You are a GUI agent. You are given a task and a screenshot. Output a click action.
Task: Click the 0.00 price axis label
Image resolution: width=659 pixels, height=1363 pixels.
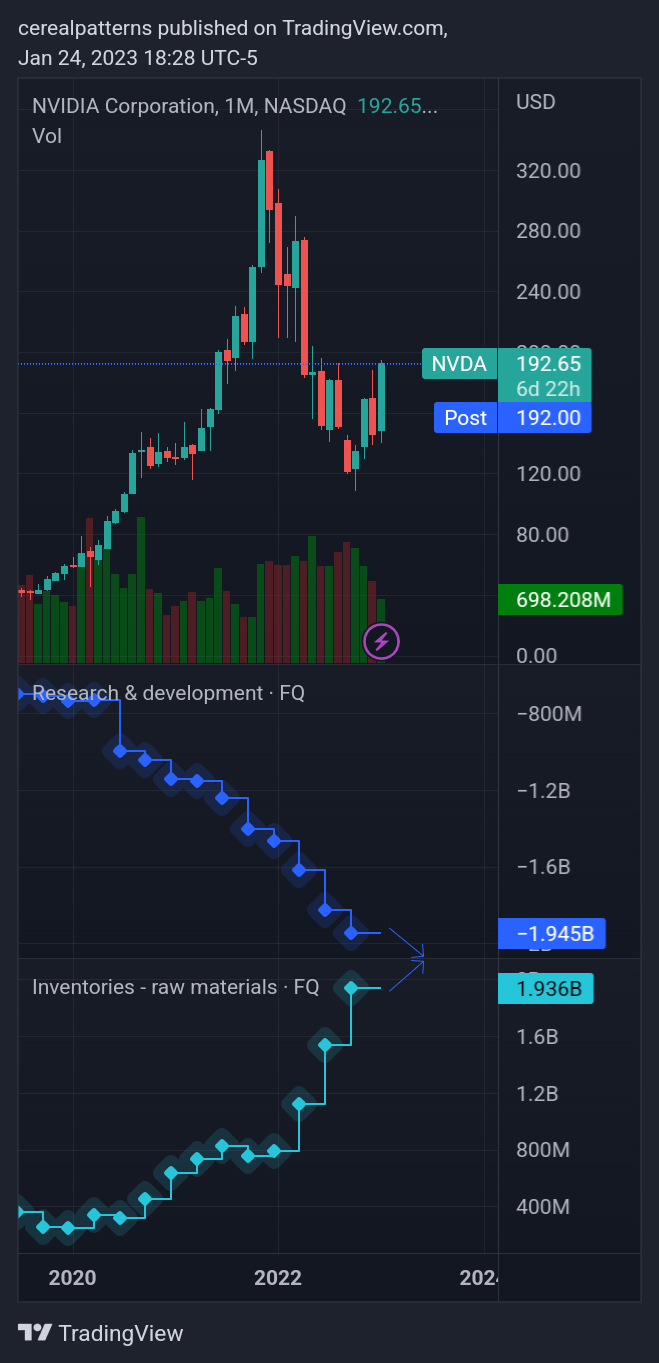click(537, 656)
